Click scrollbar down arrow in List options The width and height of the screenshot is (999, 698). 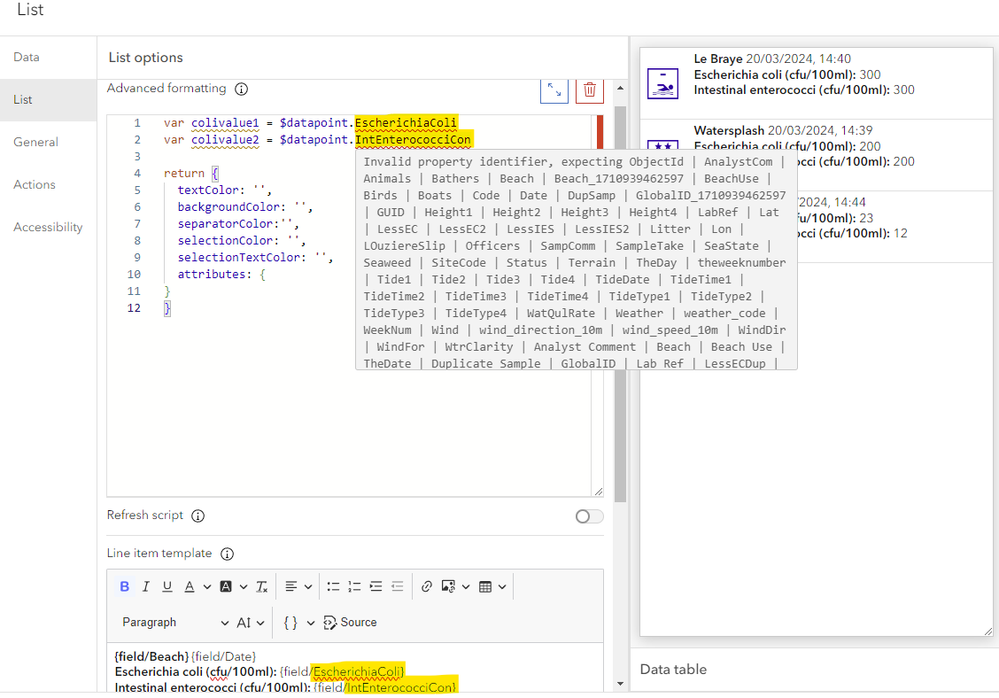621,684
